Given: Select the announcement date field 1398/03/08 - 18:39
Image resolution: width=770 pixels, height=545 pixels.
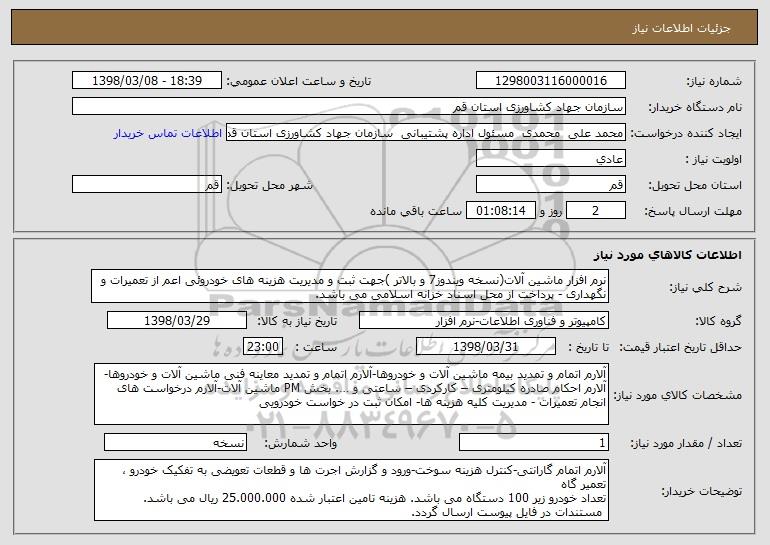Looking at the screenshot, I should pyautogui.click(x=147, y=81).
